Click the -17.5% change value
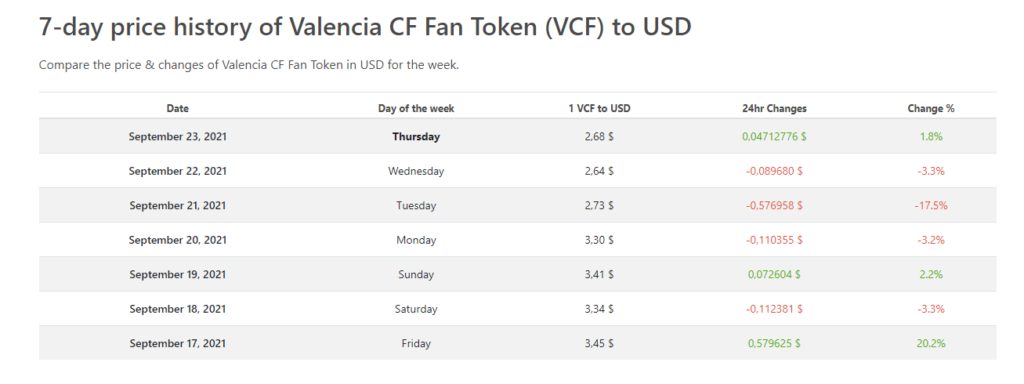1024x384 pixels. pyautogui.click(x=931, y=206)
